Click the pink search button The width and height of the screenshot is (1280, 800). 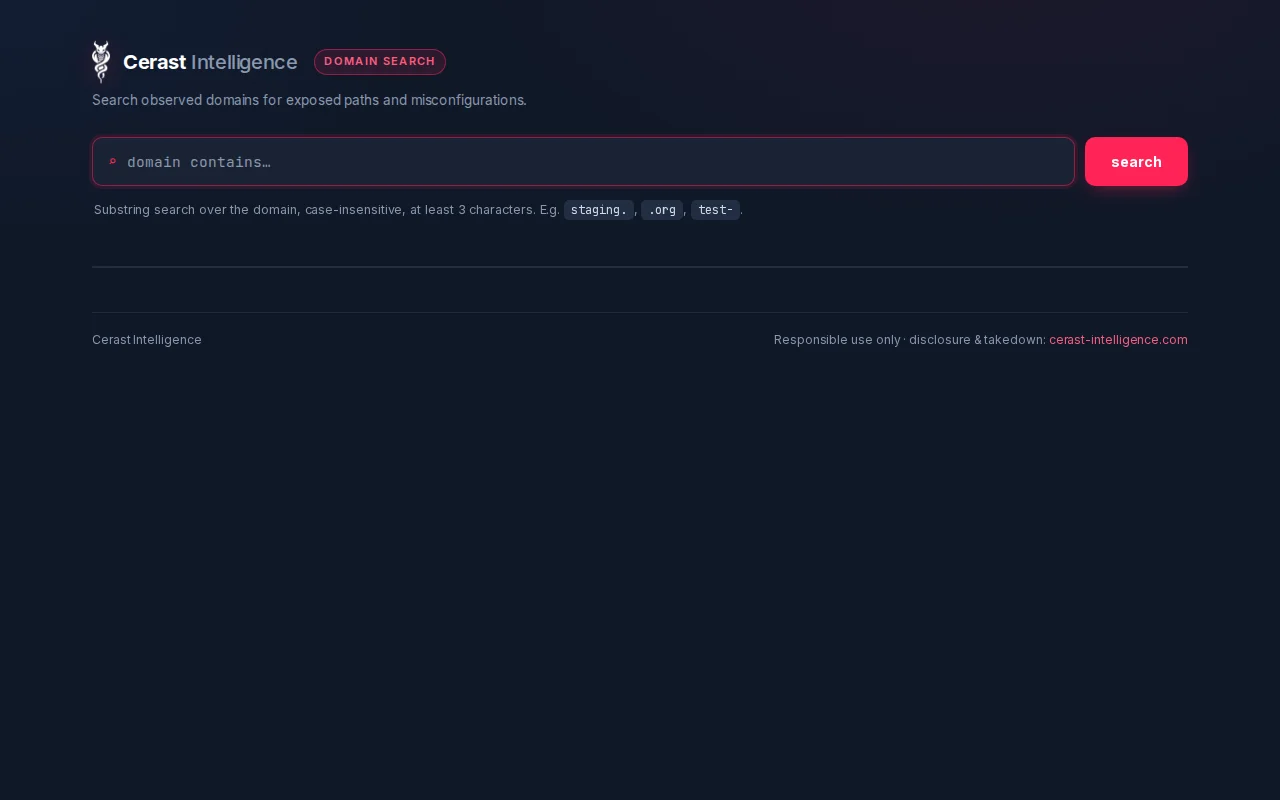click(1136, 161)
